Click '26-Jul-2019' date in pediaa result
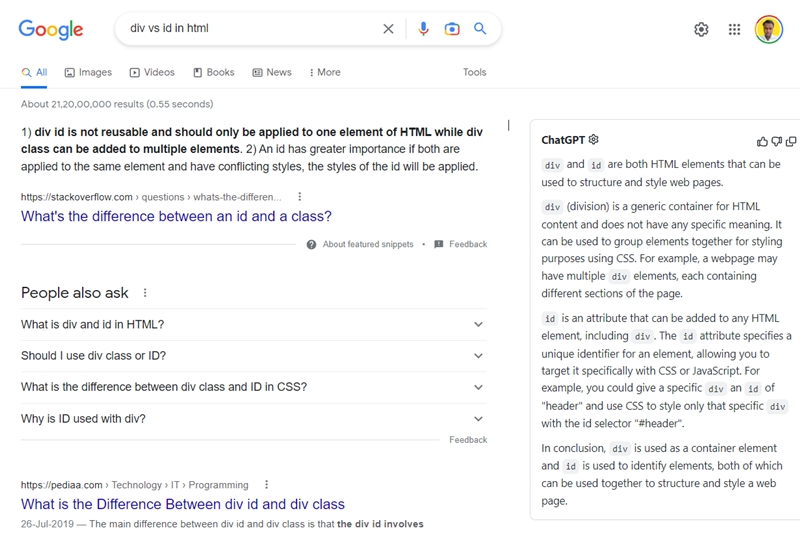The image size is (800, 533). [x=47, y=524]
